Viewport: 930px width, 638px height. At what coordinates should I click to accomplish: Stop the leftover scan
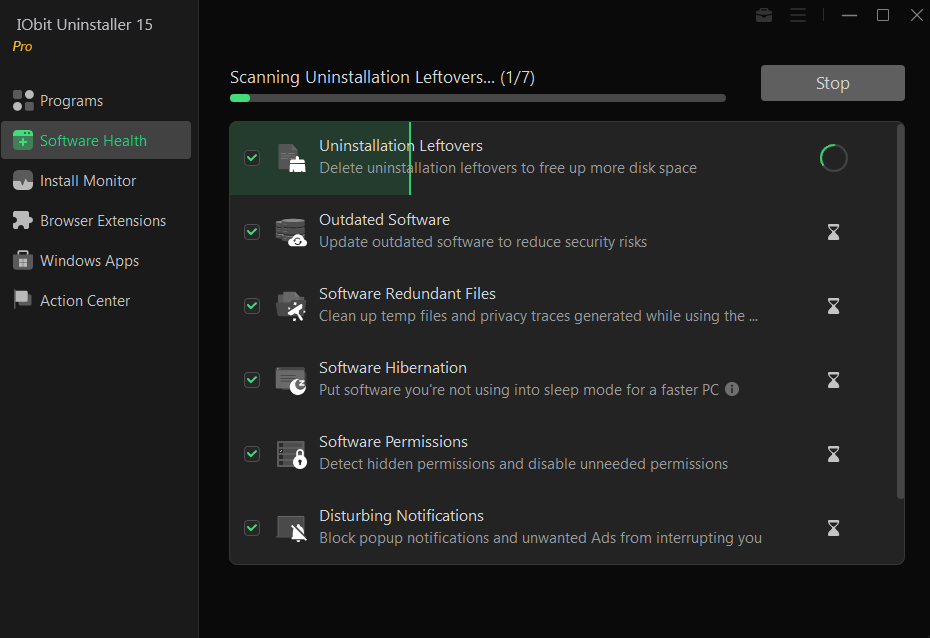point(832,83)
